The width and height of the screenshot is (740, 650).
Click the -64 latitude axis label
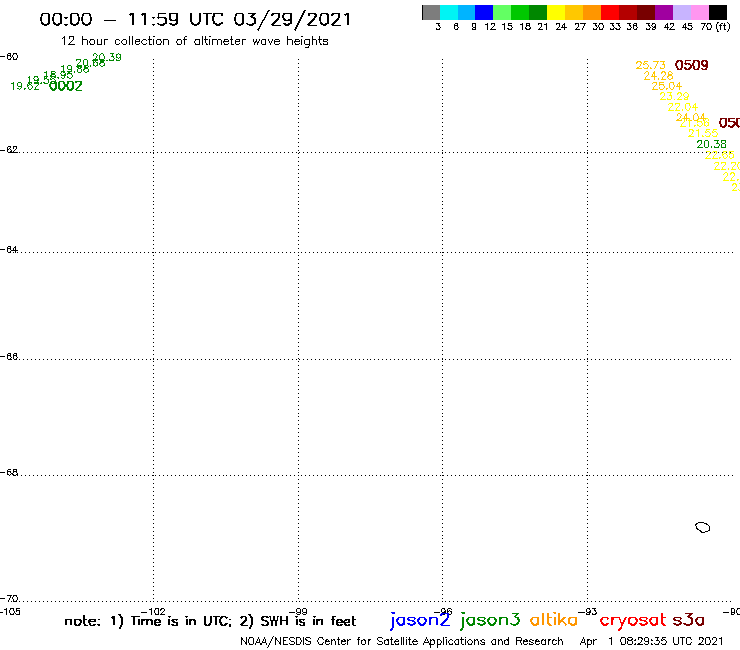coord(9,249)
